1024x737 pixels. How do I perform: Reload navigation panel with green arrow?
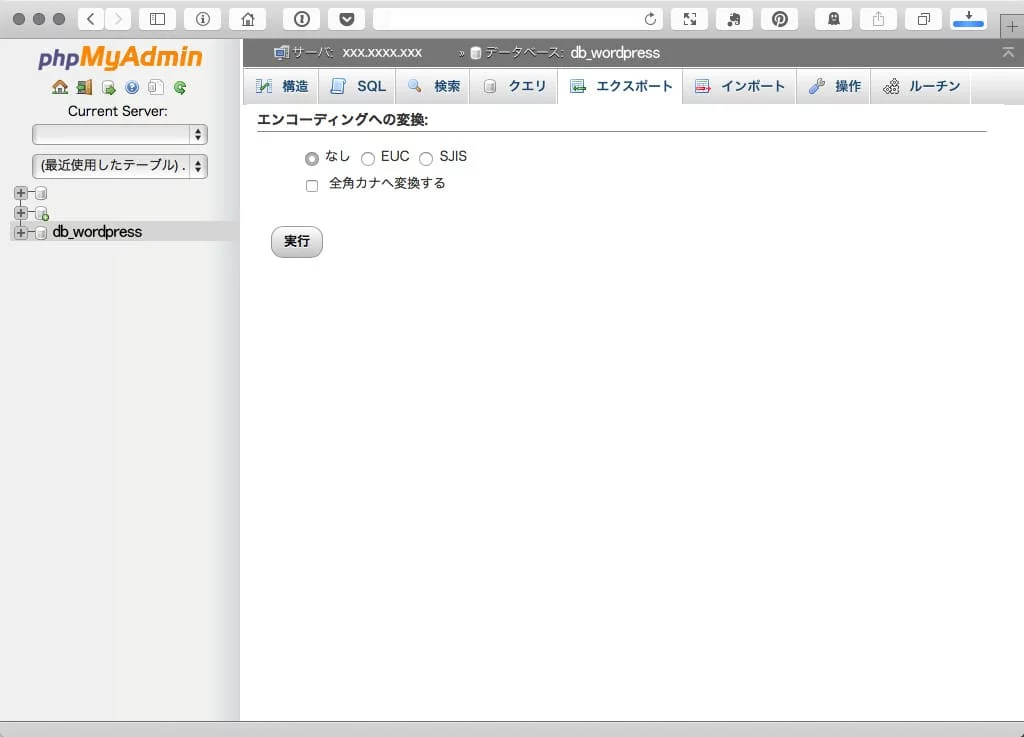[180, 87]
